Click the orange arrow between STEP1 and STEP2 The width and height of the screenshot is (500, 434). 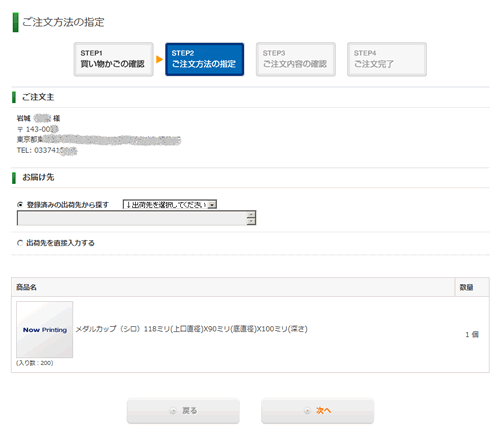click(x=159, y=59)
